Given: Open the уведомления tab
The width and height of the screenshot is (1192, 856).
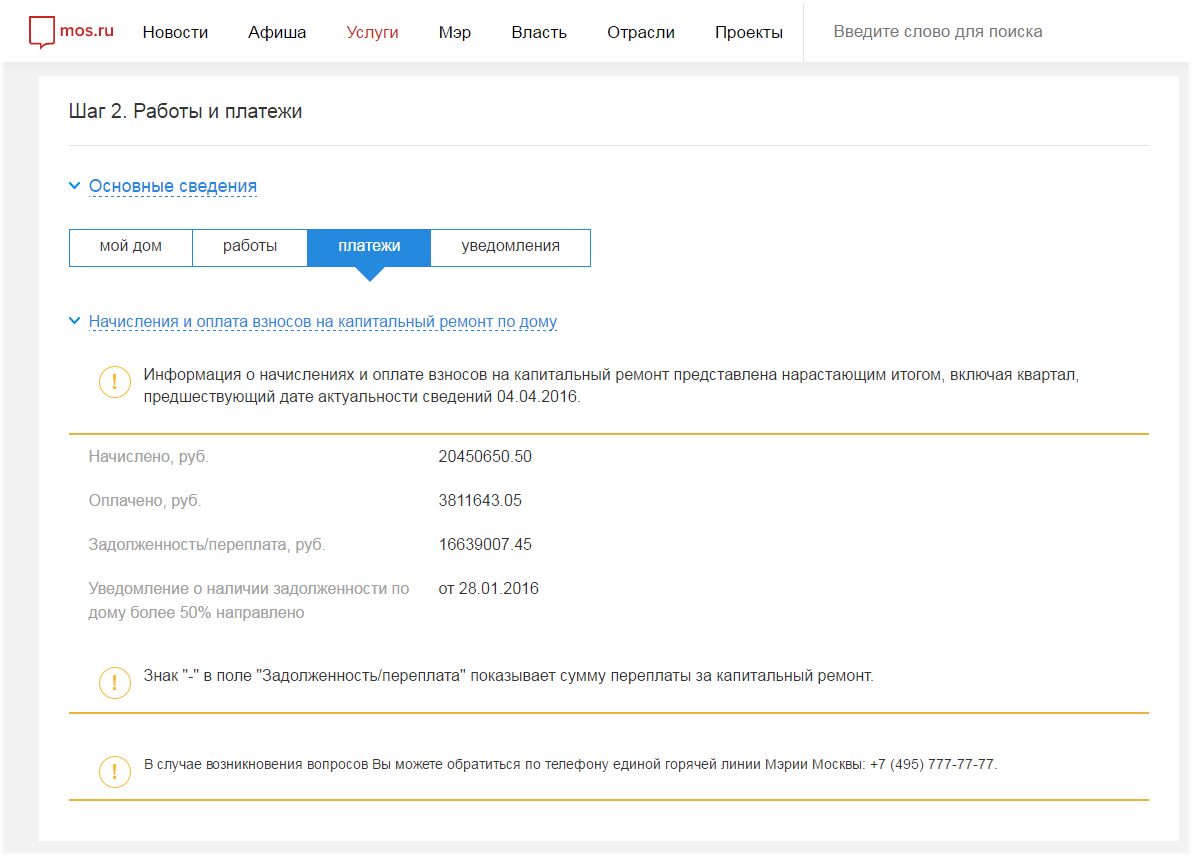Looking at the screenshot, I should (x=510, y=247).
